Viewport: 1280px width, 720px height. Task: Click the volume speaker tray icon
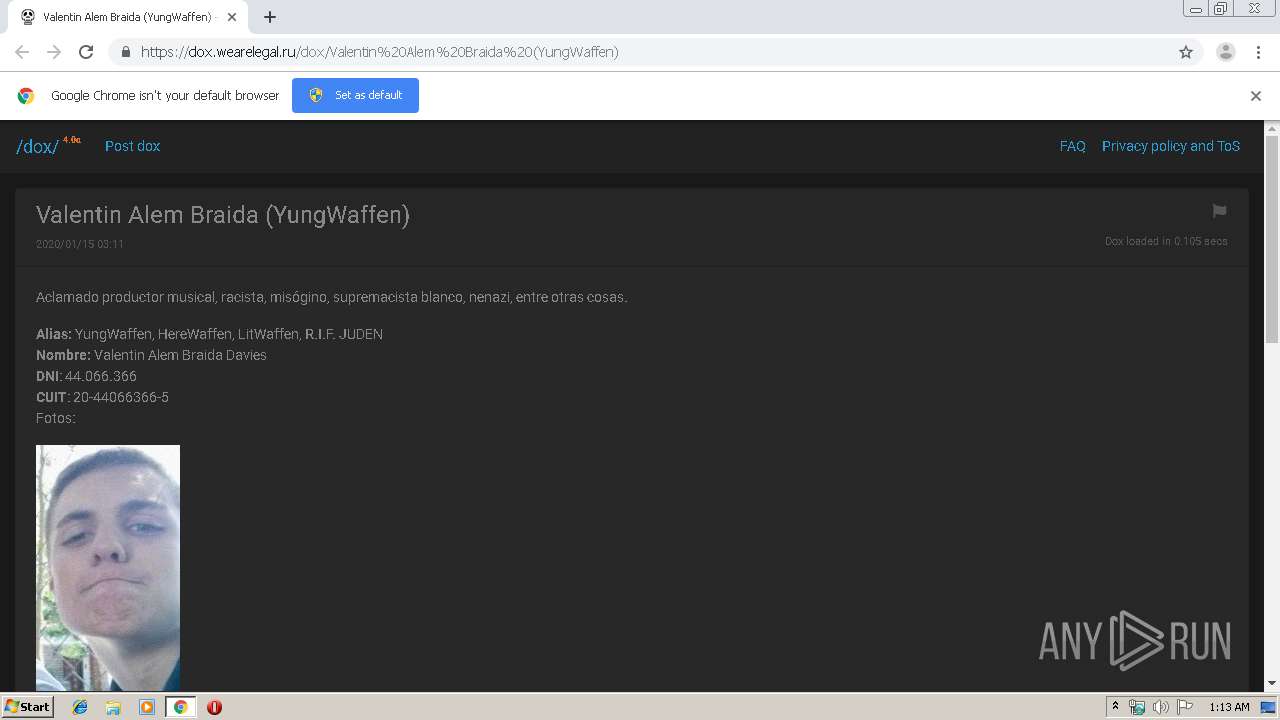(x=1160, y=707)
